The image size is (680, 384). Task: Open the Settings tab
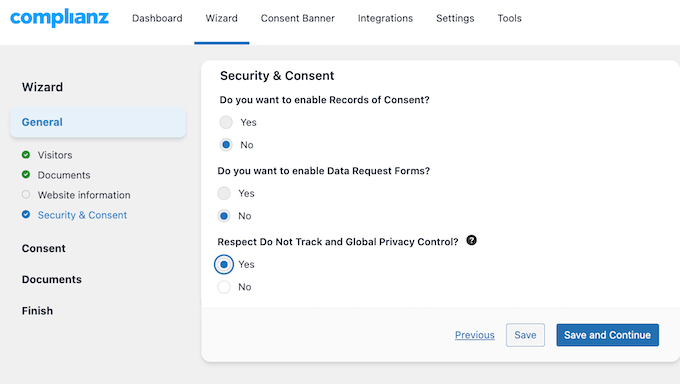point(455,18)
